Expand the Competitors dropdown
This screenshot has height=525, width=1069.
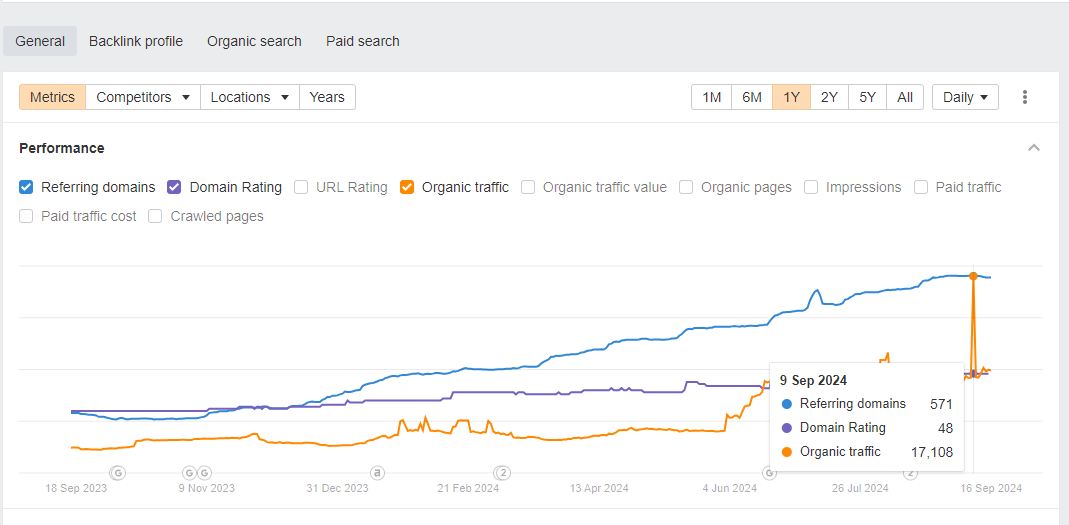pos(143,97)
